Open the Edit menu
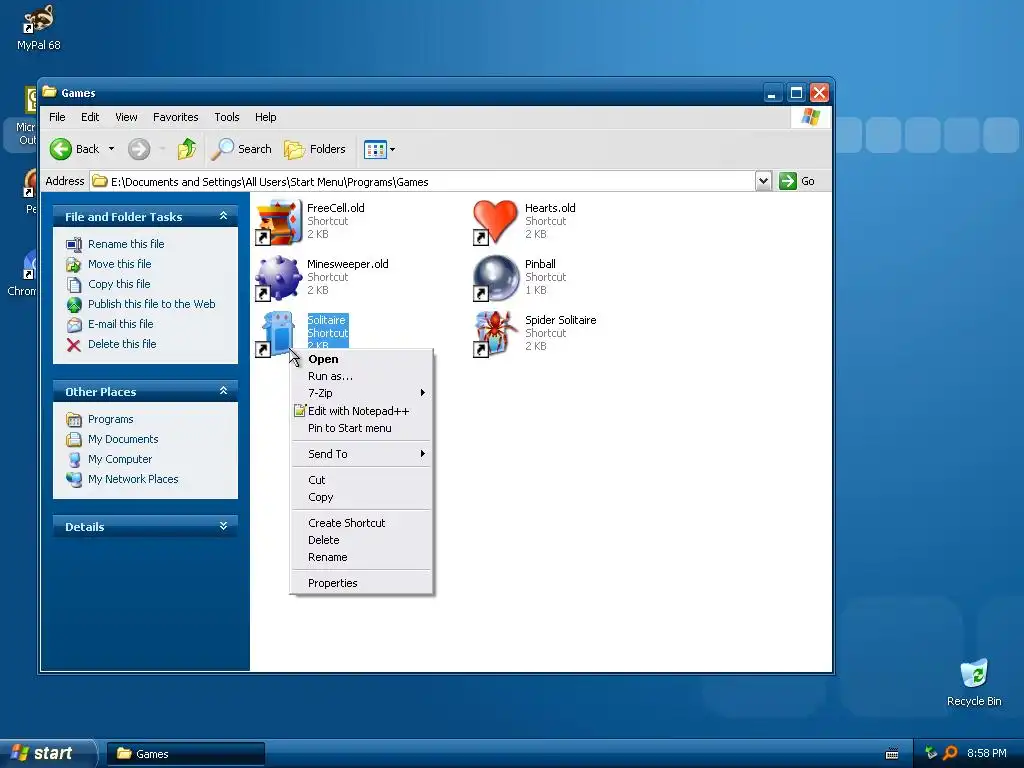Screen dimensions: 1024x768 click(90, 117)
